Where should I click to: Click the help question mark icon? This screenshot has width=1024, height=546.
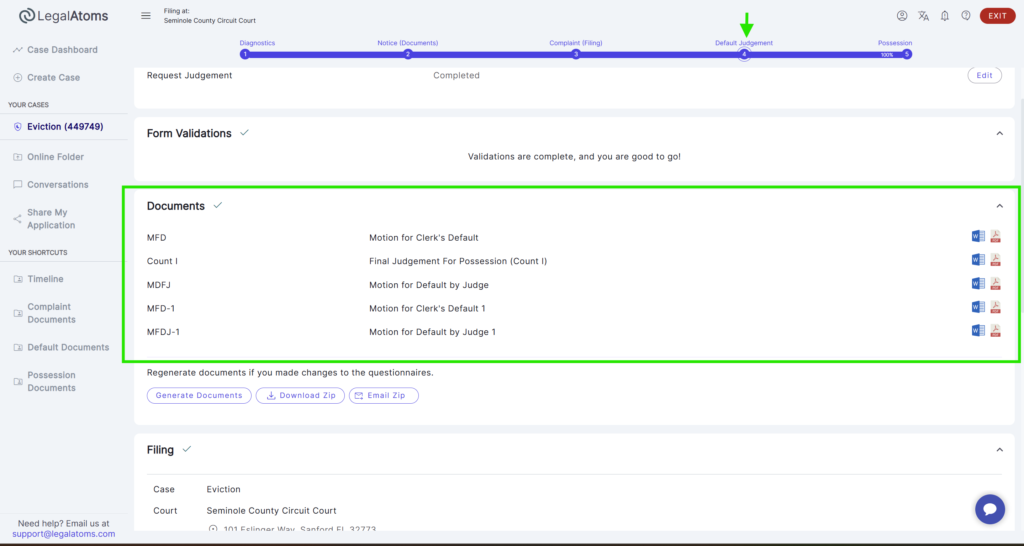(966, 16)
